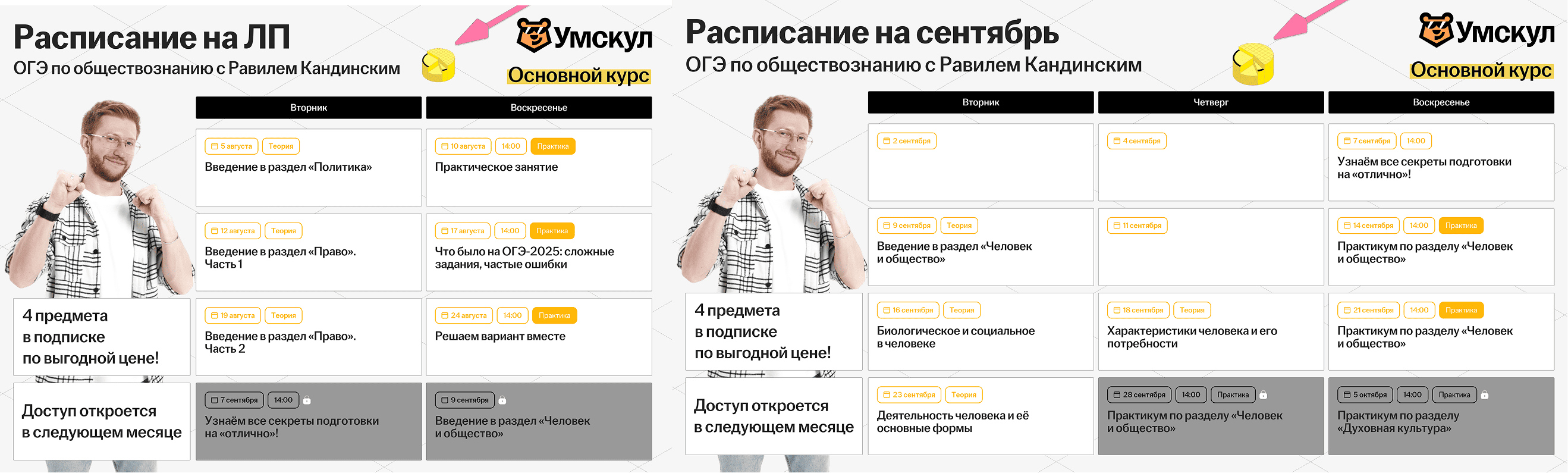This screenshot has width=1568, height=473.
Task: Click the lock icon on the 7 сентября card
Action: click(x=307, y=400)
